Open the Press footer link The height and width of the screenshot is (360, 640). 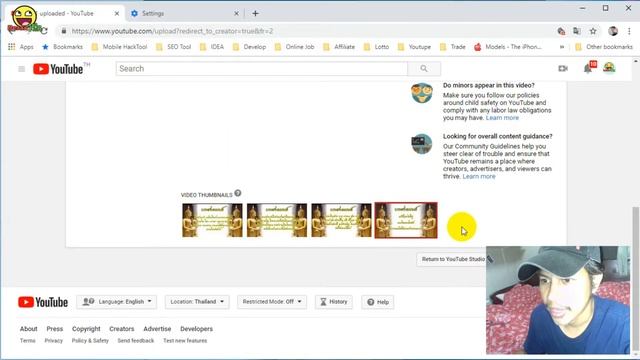coord(55,329)
